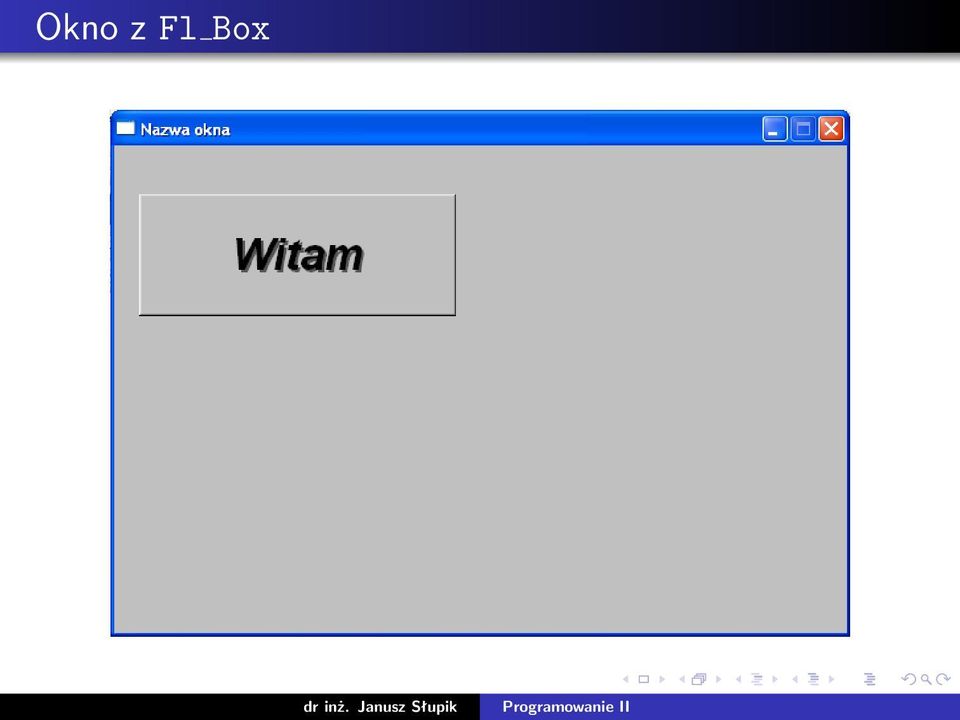
Task: Click the previous frame arrow
Action: [682, 679]
